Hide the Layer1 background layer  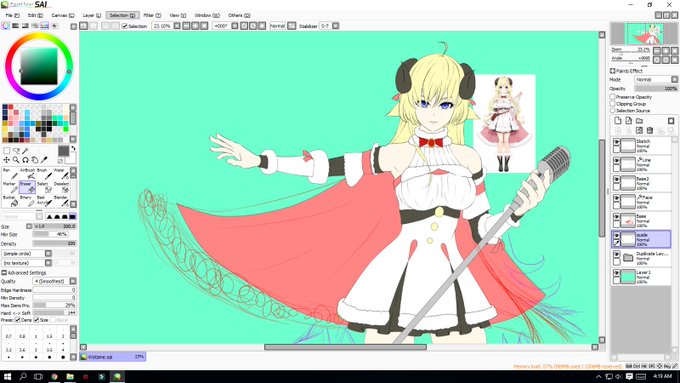616,273
